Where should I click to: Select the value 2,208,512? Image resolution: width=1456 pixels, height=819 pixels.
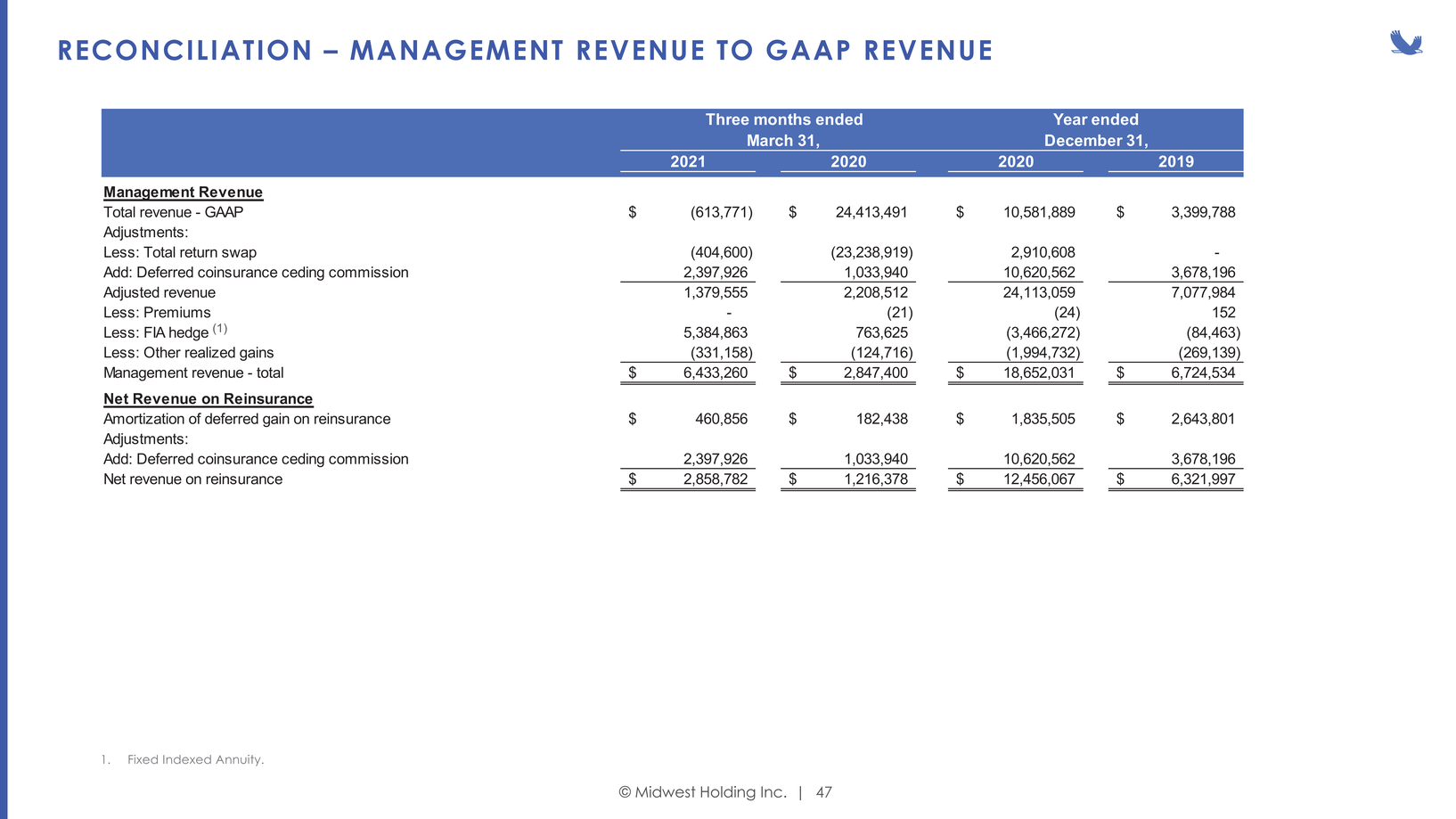(876, 292)
